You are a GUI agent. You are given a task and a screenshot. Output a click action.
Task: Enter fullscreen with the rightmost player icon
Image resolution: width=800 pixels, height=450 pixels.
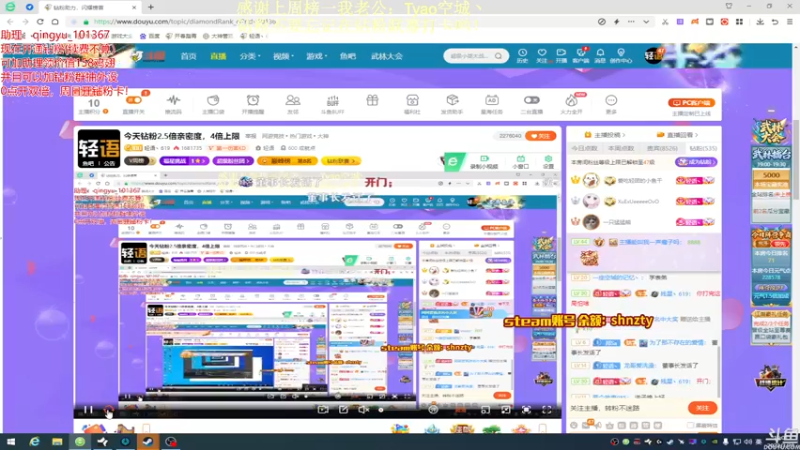point(546,410)
